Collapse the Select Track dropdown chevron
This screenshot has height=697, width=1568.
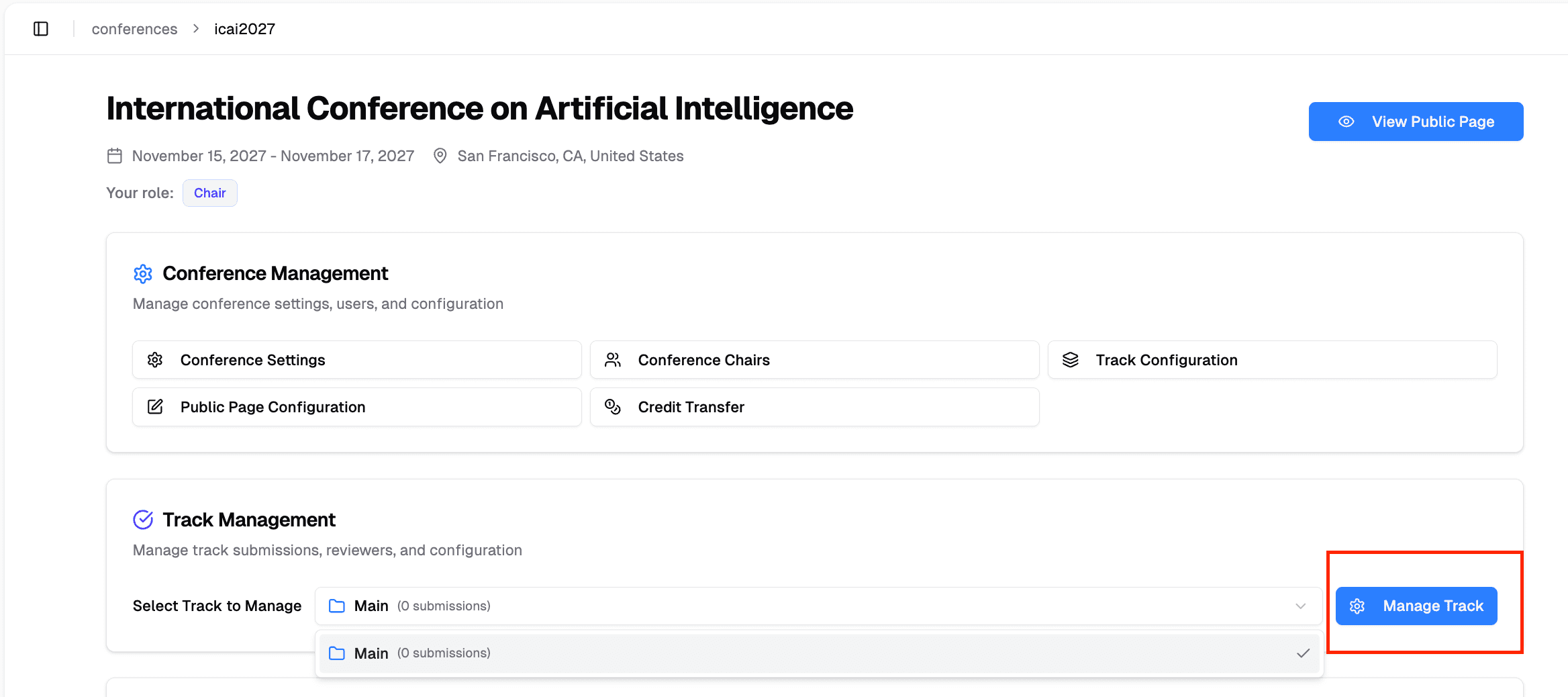[1301, 606]
